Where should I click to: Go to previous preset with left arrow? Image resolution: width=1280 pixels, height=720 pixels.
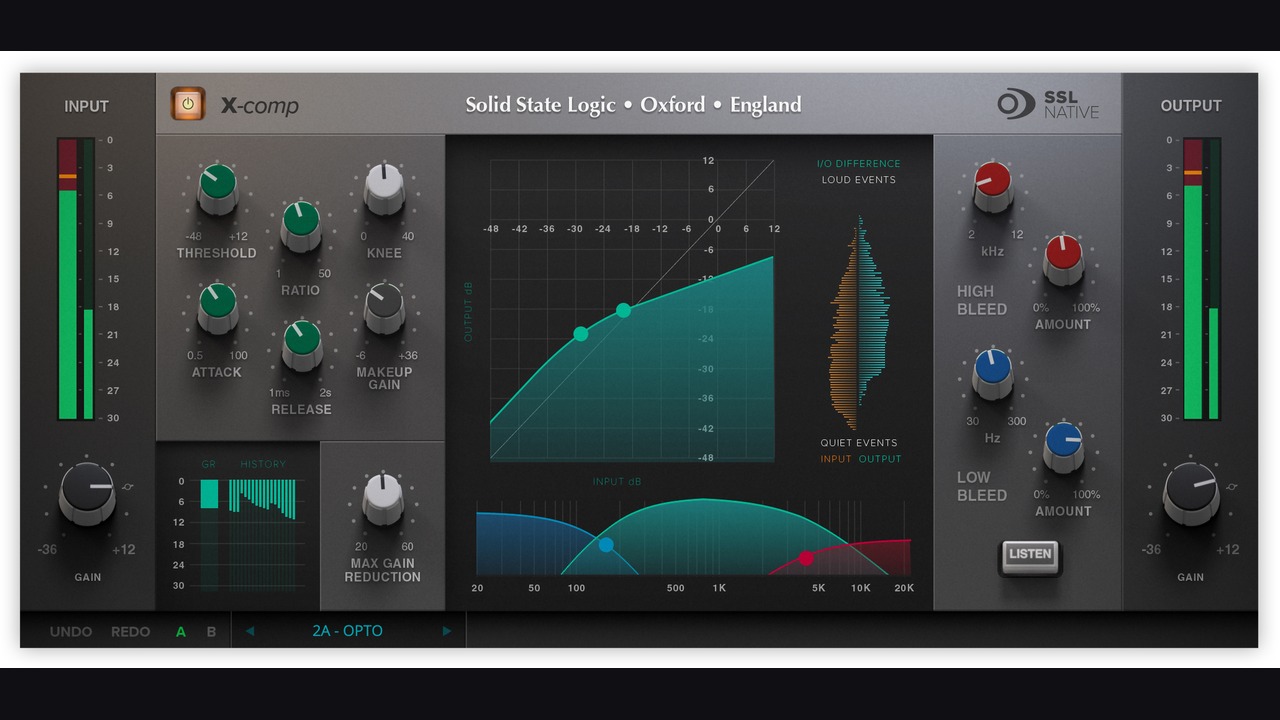(x=250, y=631)
